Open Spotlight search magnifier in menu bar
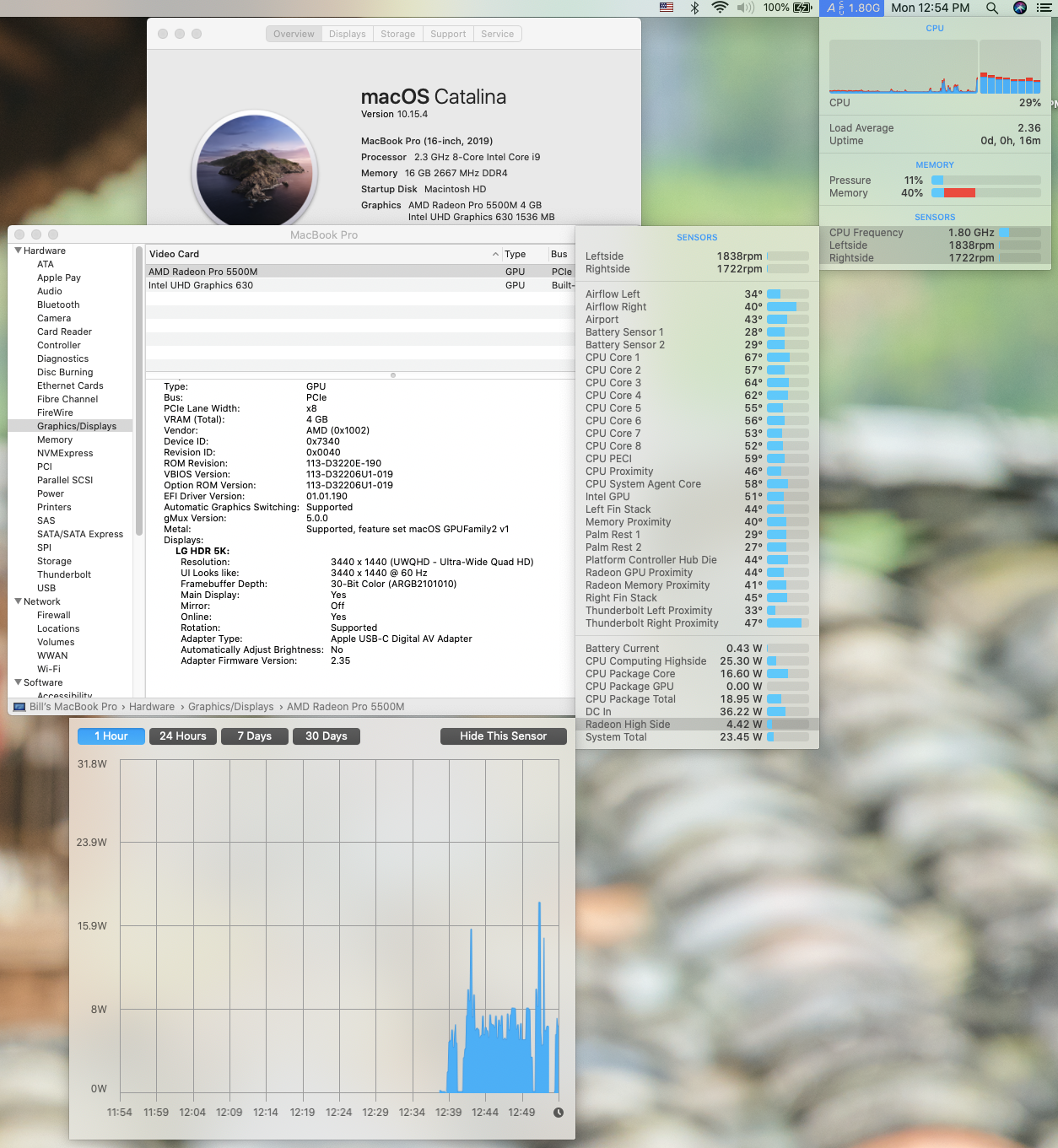1058x1148 pixels. [992, 8]
